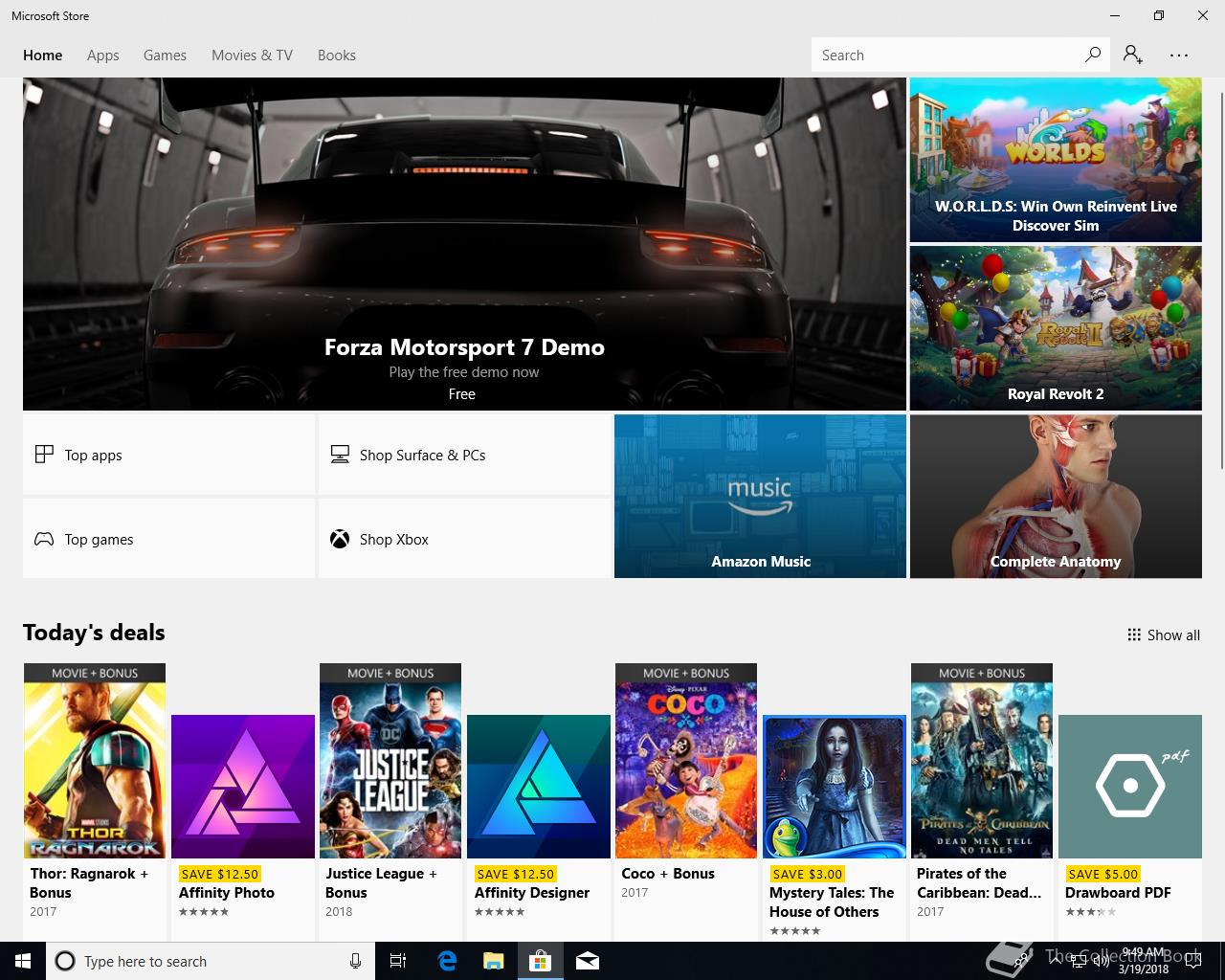Open Task View on taskbar
Image resolution: width=1225 pixels, height=980 pixels.
coord(398,961)
